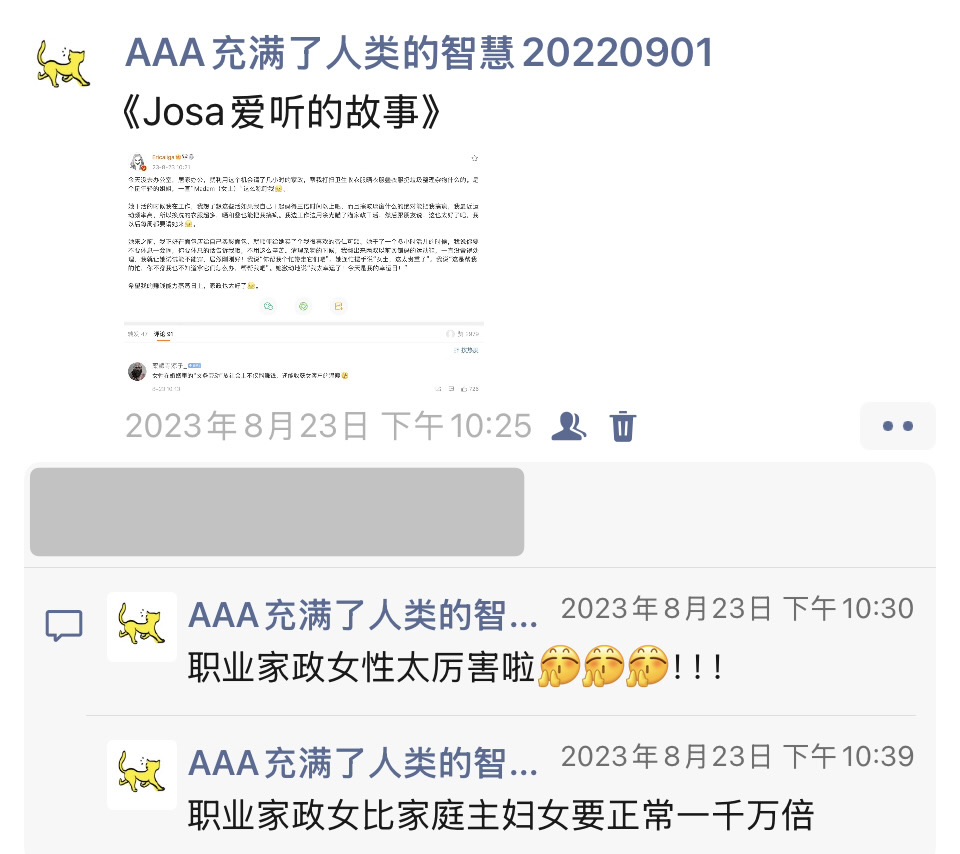Open the poster's yellow cat avatar
Image resolution: width=960 pixels, height=854 pixels.
(63, 63)
